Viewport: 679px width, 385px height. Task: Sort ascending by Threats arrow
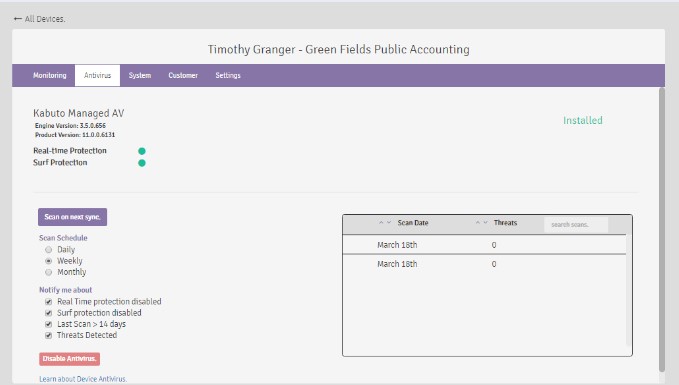tap(478, 223)
